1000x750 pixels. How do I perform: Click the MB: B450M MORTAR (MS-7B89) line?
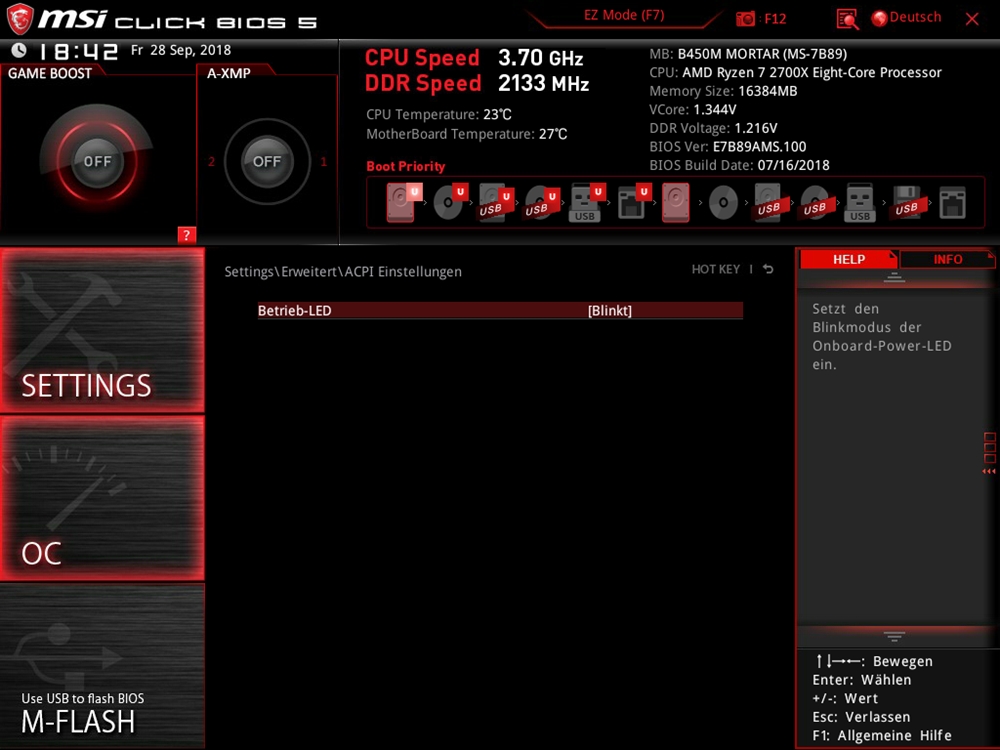(x=748, y=54)
